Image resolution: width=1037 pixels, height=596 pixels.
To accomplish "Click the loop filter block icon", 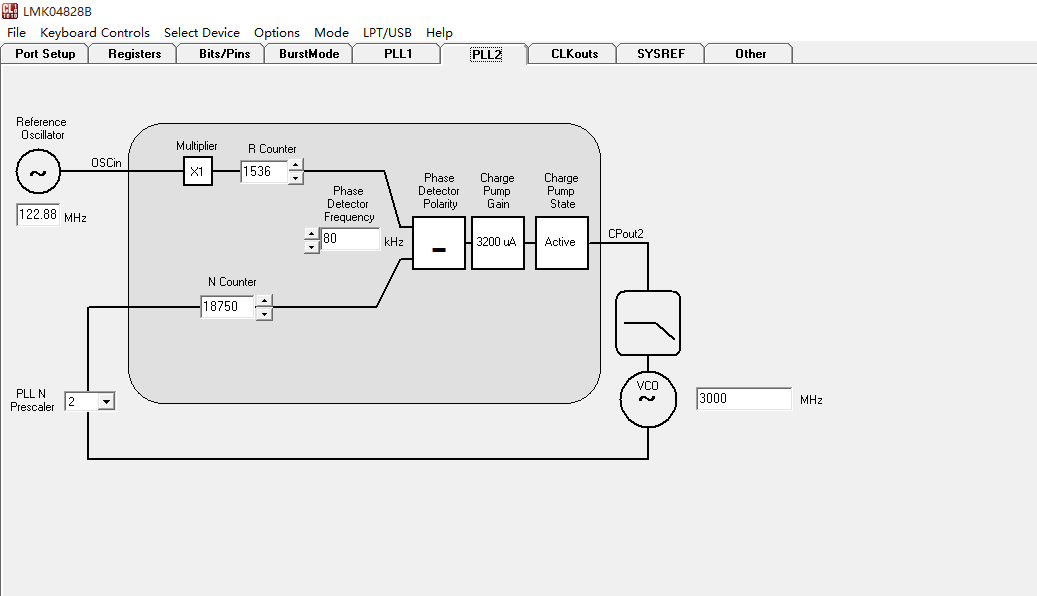I will pyautogui.click(x=648, y=323).
